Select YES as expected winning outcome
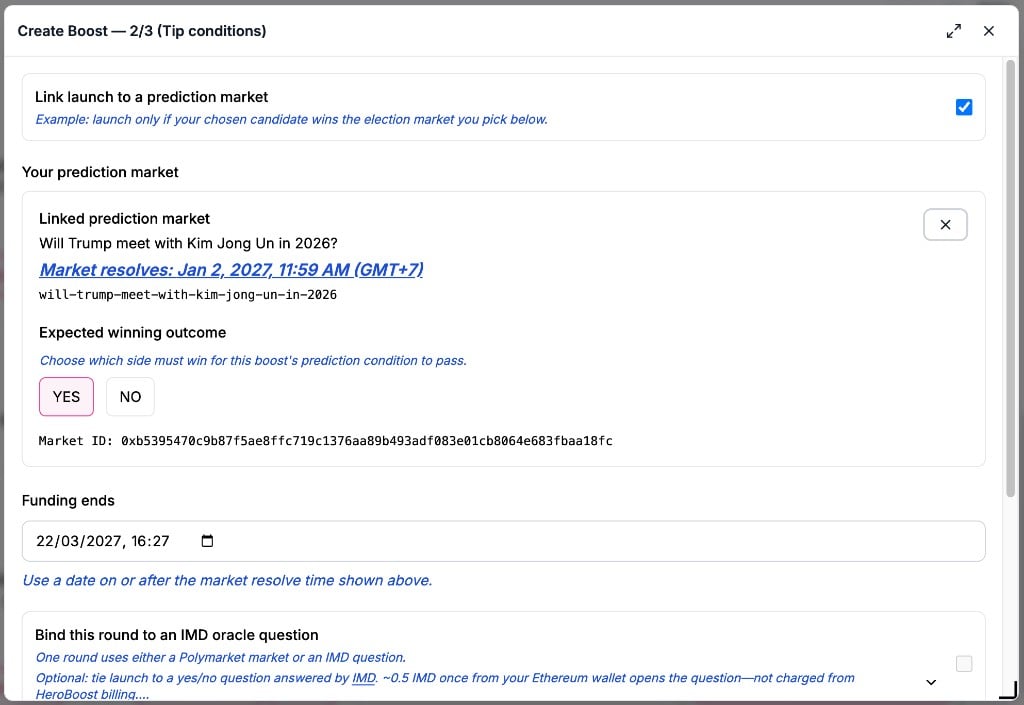Image resolution: width=1024 pixels, height=705 pixels. pos(67,397)
